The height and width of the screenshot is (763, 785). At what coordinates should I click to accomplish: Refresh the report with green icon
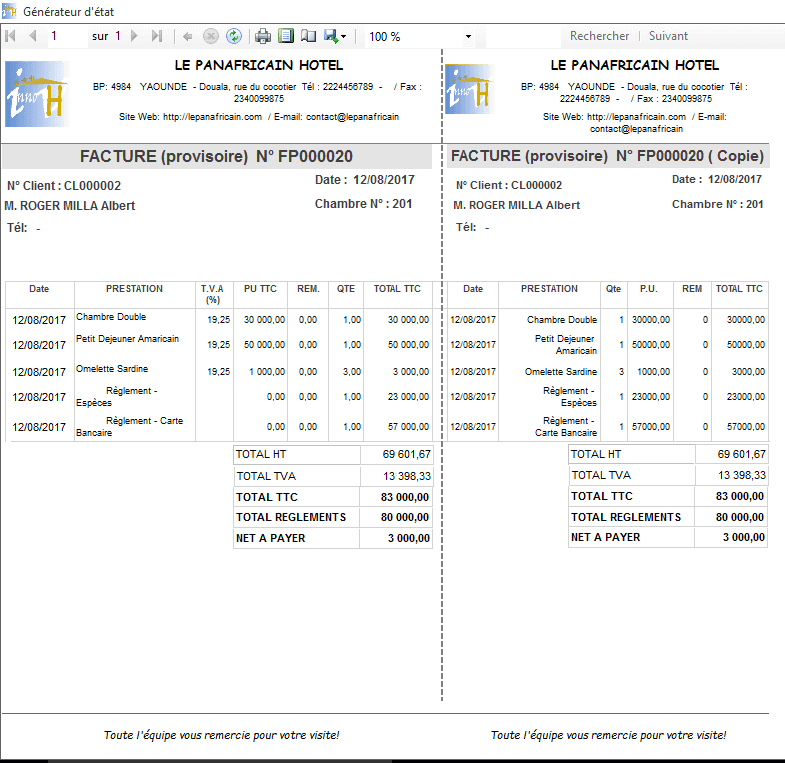pos(233,36)
